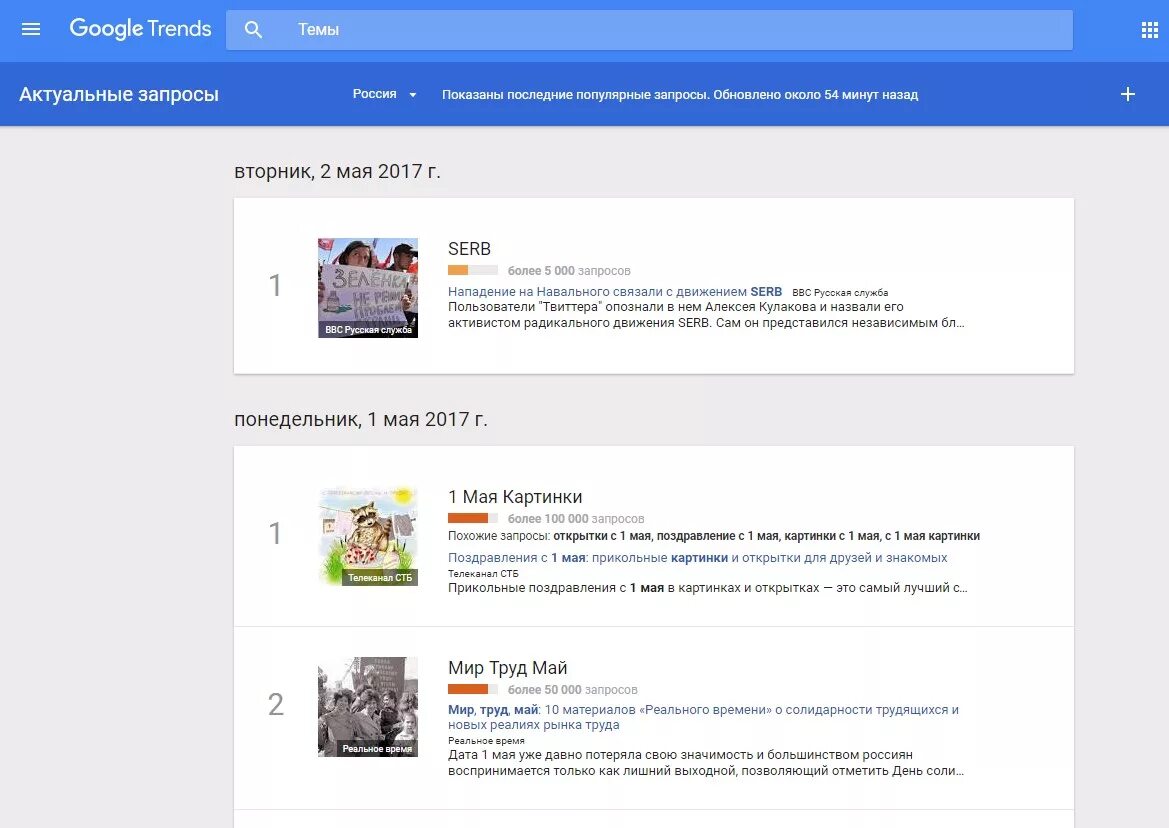Focus the Темы search field

click(649, 30)
